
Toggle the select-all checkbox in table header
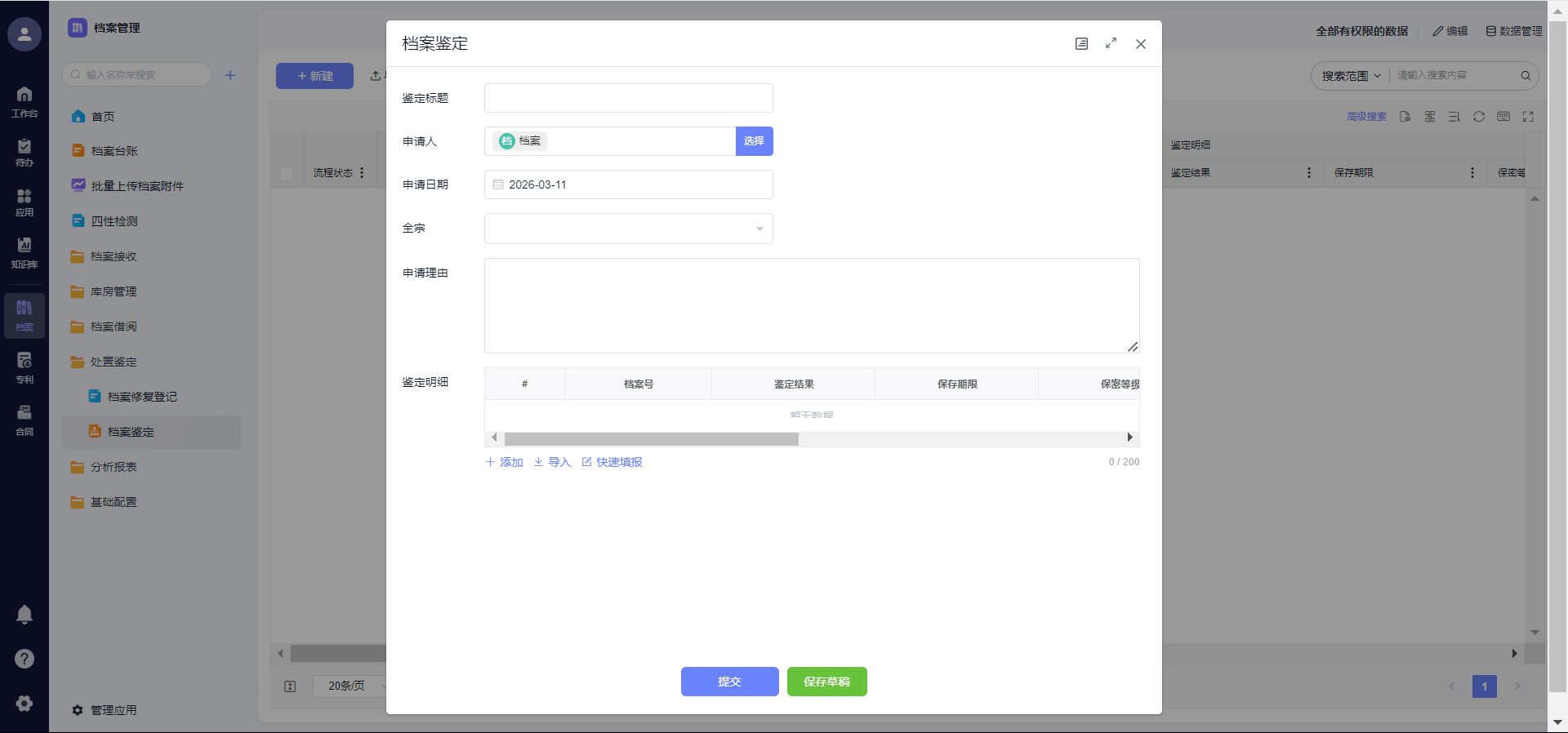click(x=287, y=173)
